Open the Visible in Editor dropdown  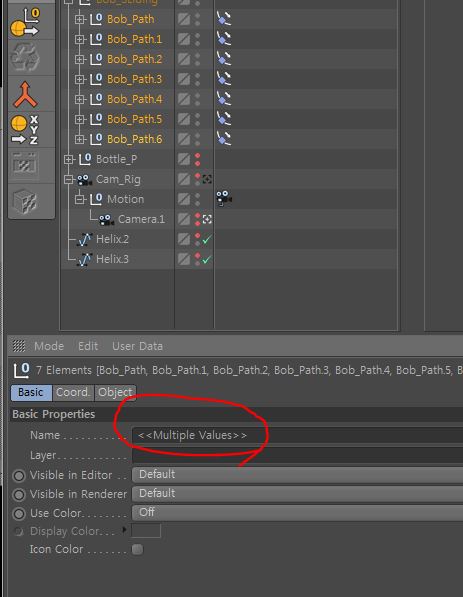point(297,475)
